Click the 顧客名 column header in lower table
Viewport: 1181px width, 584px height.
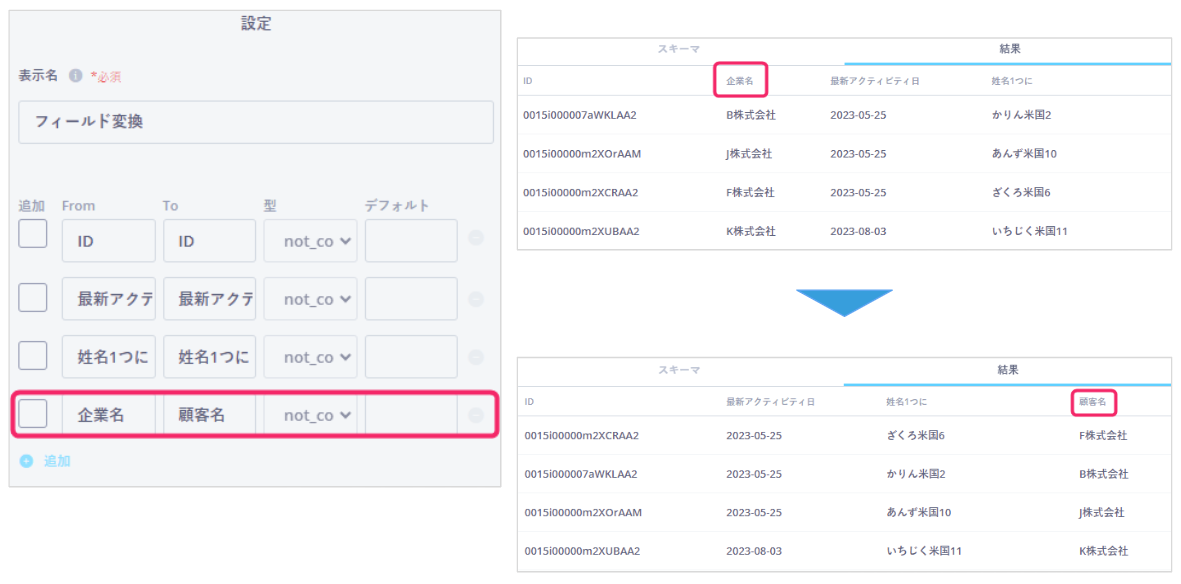click(1092, 402)
